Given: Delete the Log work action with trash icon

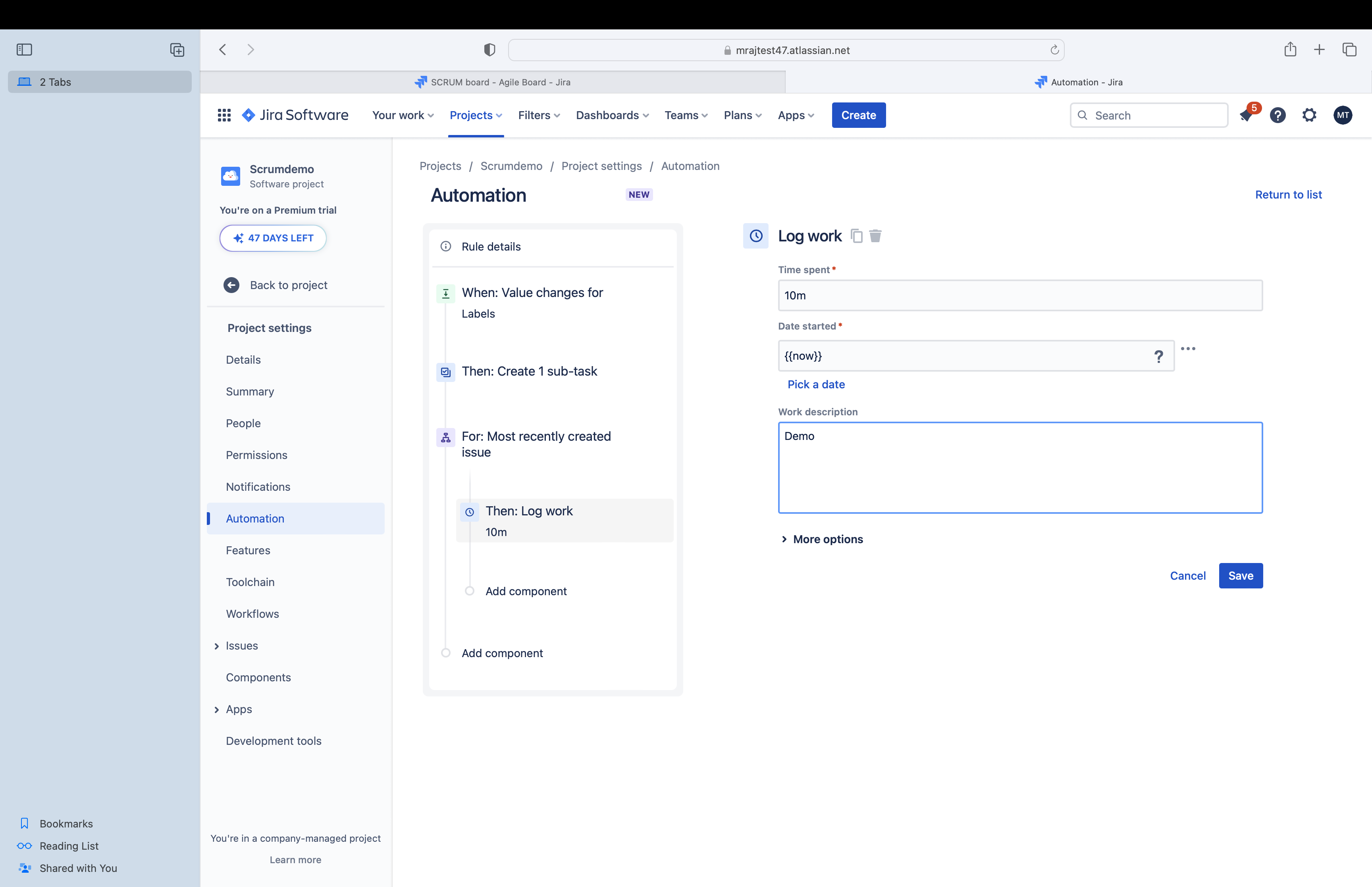Looking at the screenshot, I should (x=876, y=236).
